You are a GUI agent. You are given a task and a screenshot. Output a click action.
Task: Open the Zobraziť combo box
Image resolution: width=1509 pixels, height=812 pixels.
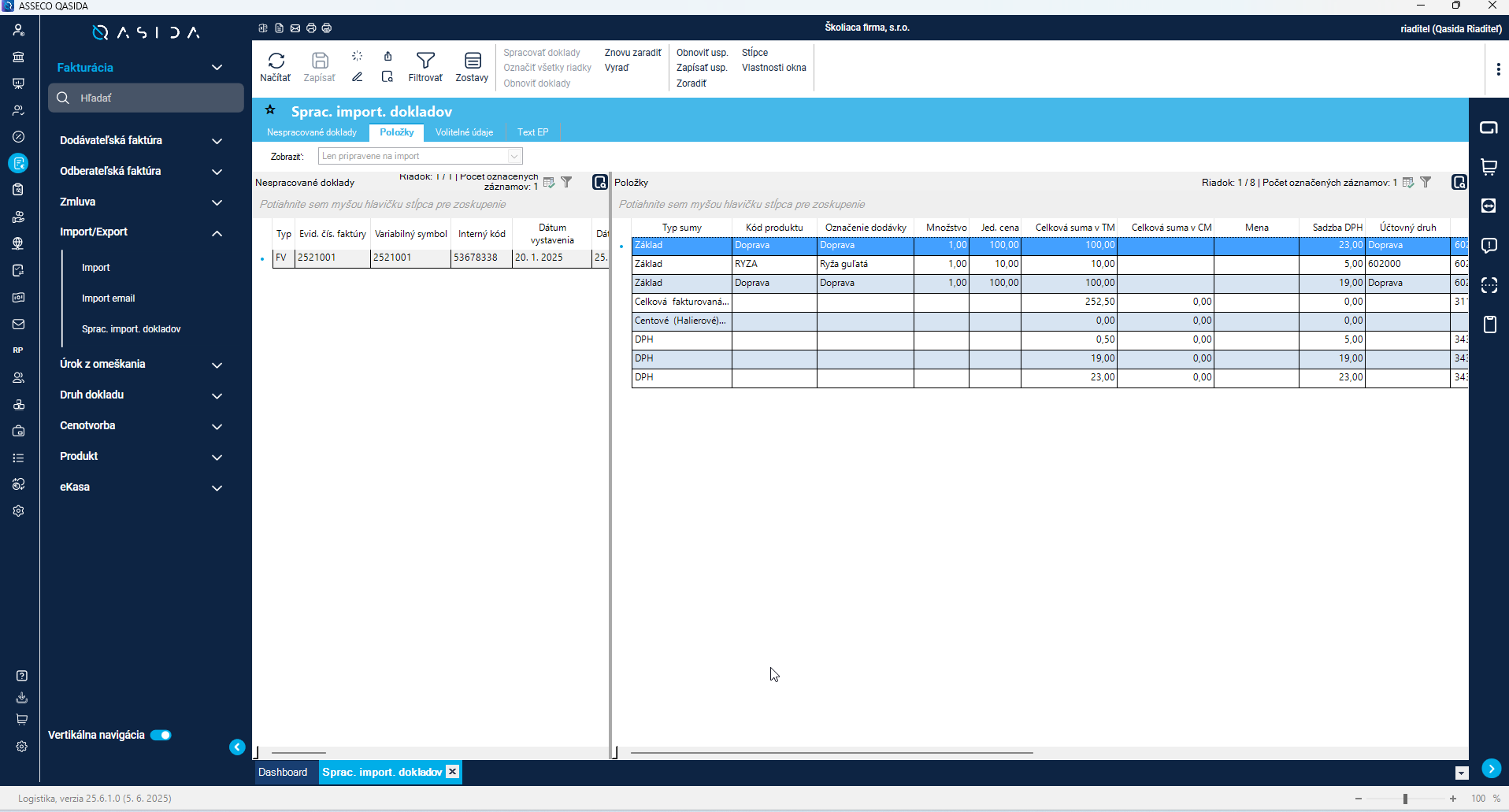[x=420, y=156]
